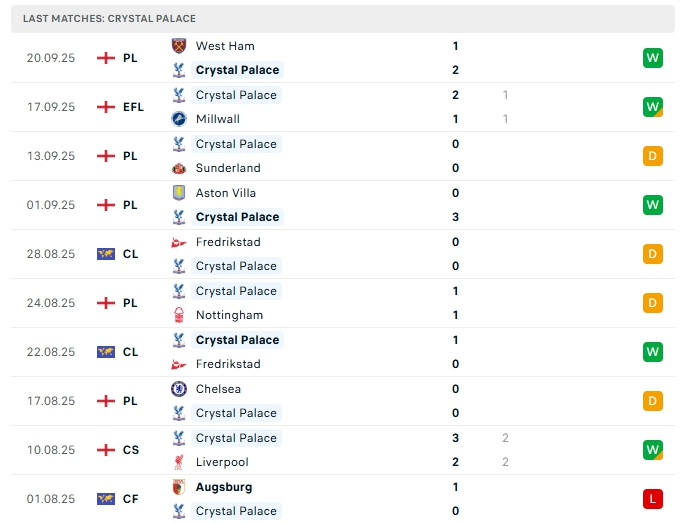Select the 13.09.25 match date

[51, 156]
